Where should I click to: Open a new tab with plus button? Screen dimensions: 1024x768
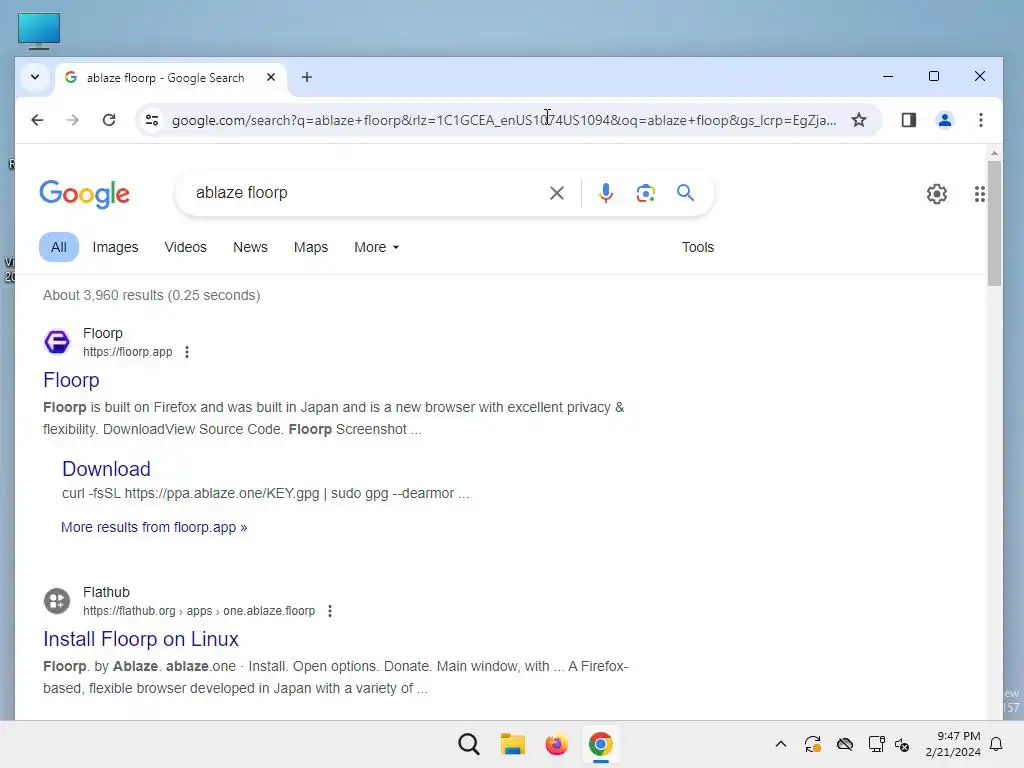[x=306, y=77]
